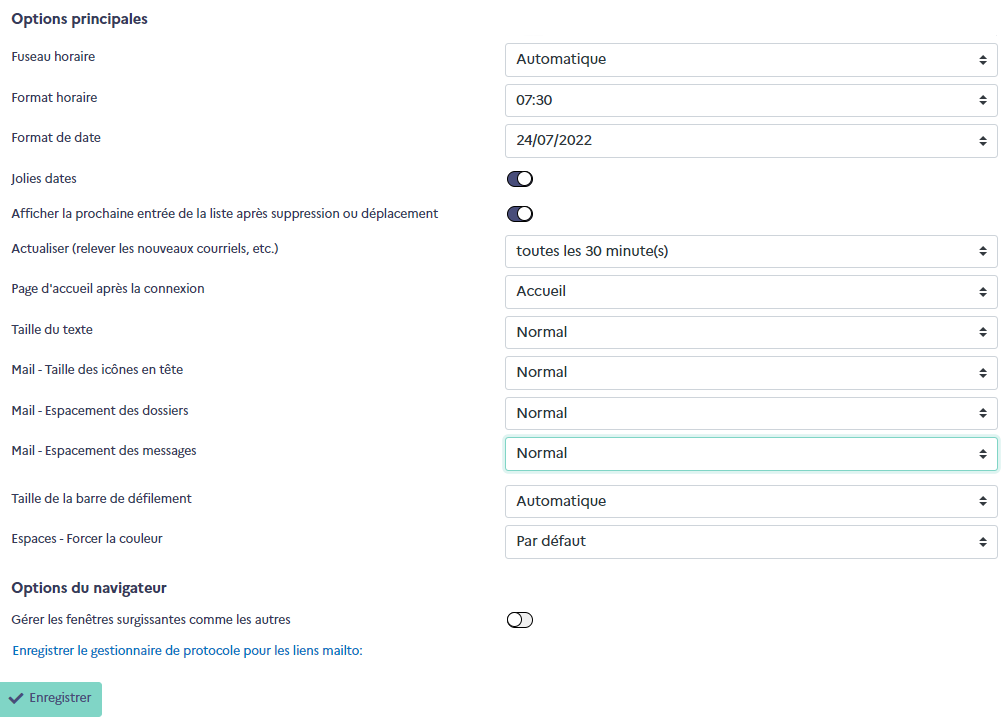Open the Actualiser interval dropdown
Screen dimensions: 1006x724
[751, 251]
